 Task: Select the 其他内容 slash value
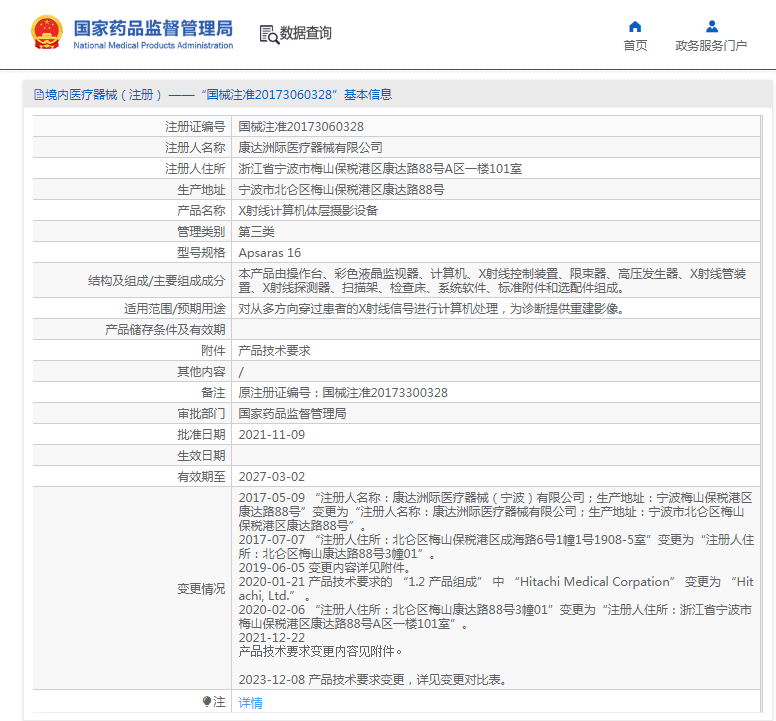click(241, 372)
